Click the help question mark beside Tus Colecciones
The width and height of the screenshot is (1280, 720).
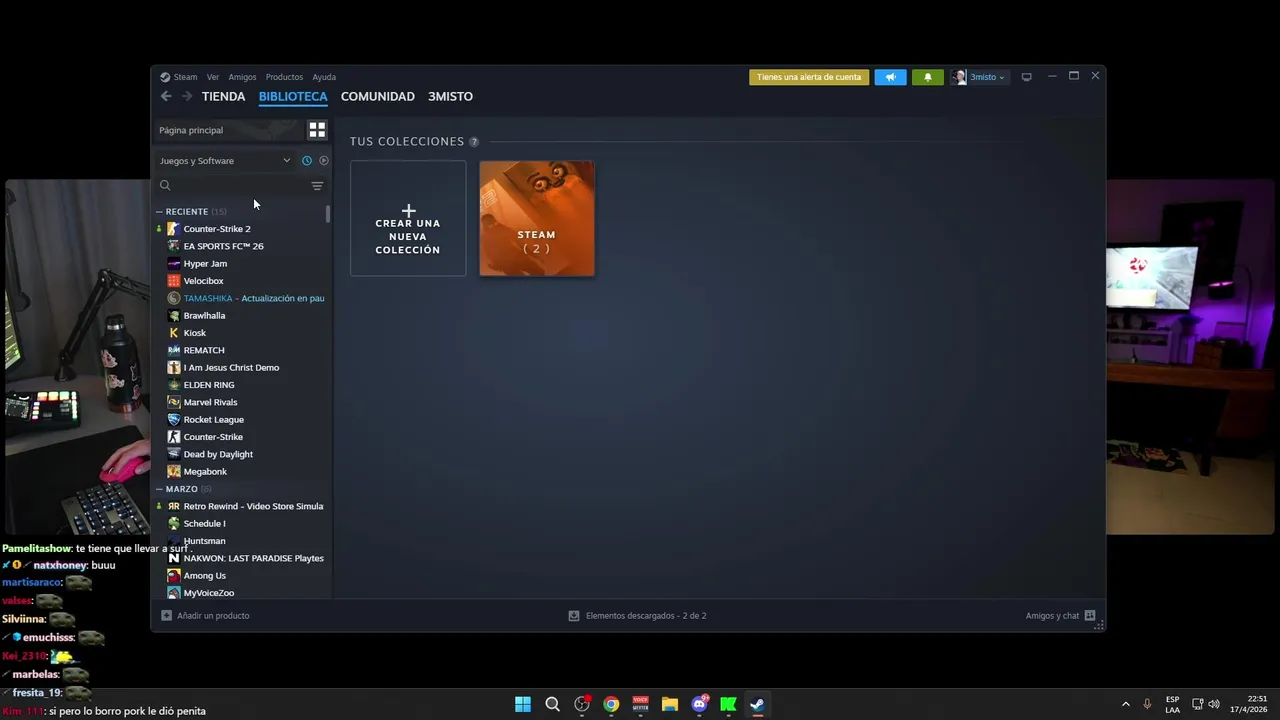(474, 142)
